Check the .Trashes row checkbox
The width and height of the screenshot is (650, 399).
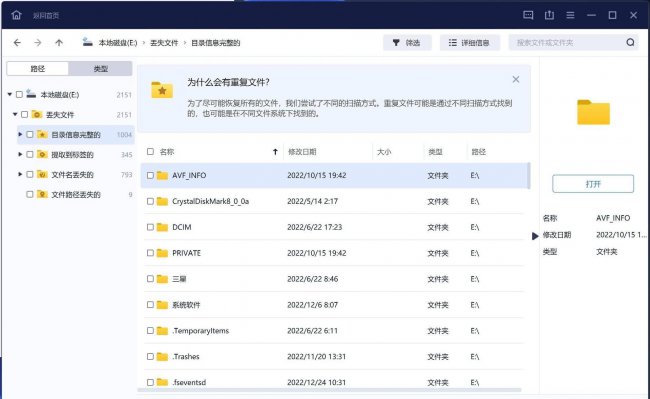pyautogui.click(x=150, y=356)
